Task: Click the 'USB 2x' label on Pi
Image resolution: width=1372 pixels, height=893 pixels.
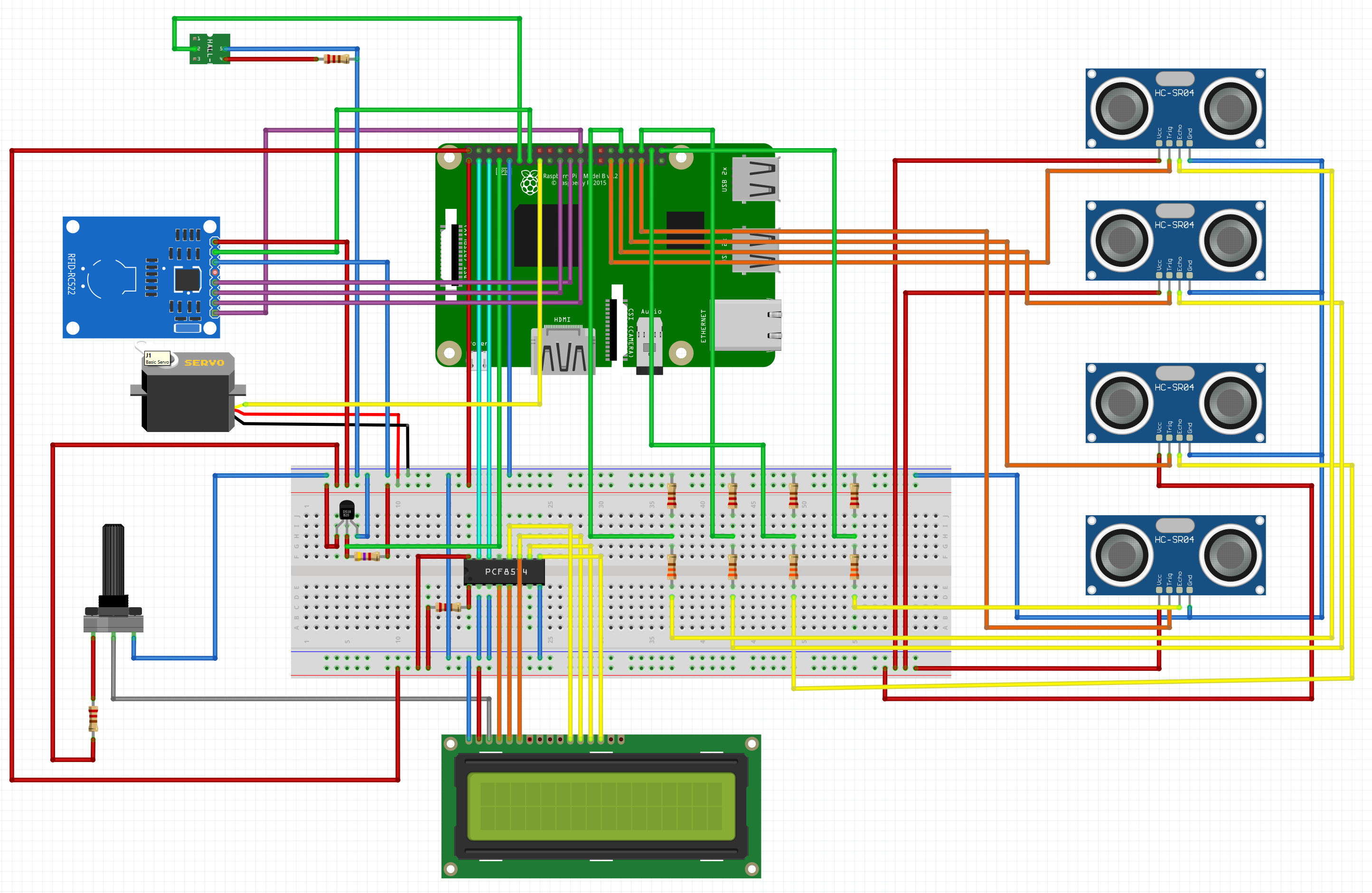Action: 724,179
